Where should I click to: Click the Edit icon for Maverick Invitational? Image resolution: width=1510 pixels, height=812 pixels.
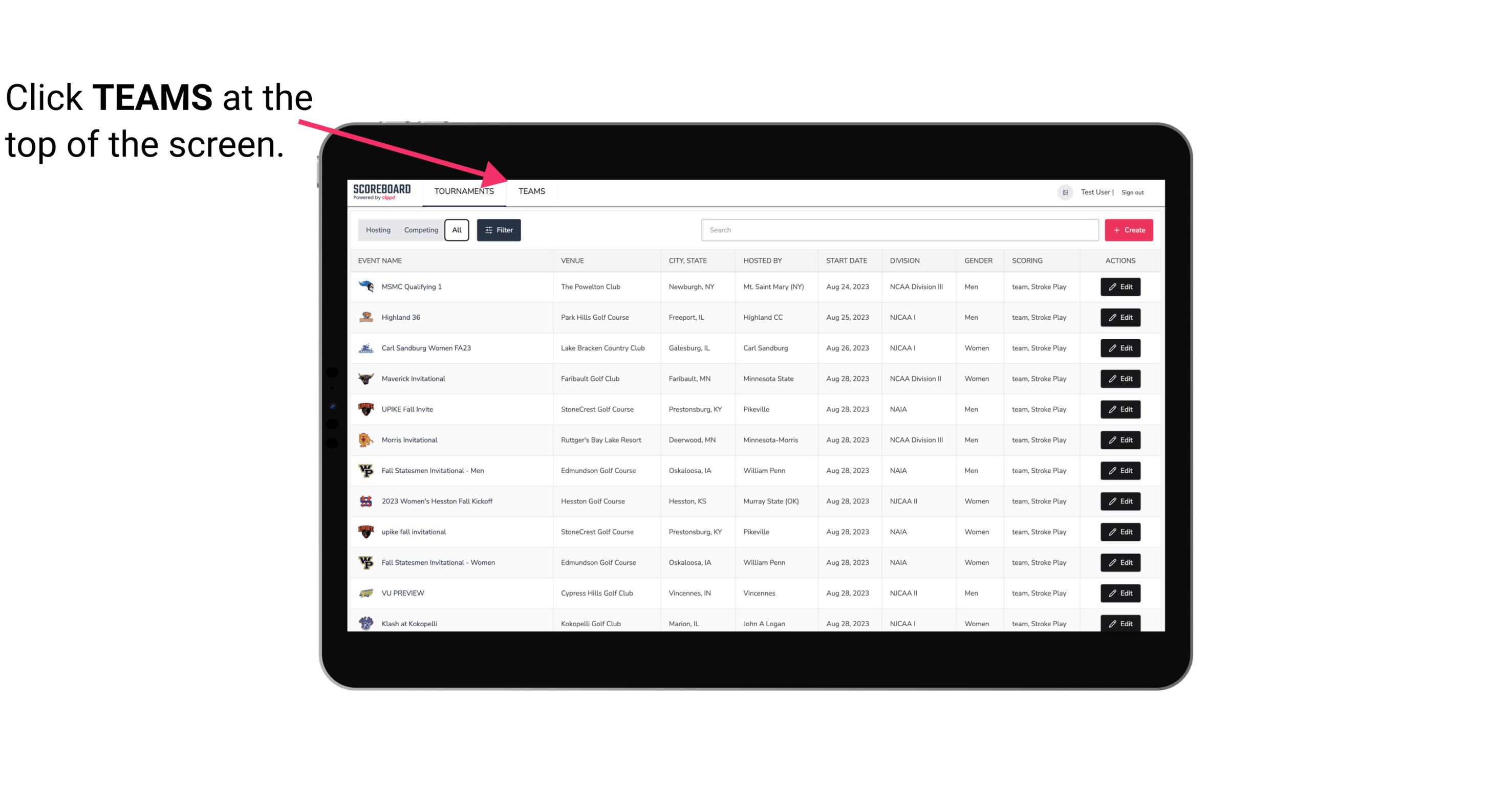[x=1120, y=378]
